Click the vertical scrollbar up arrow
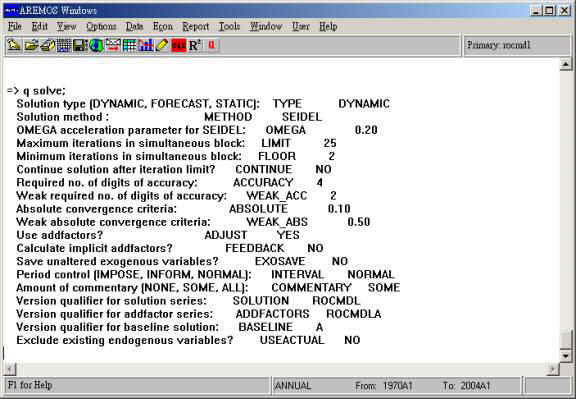This screenshot has width=576, height=399. click(566, 64)
